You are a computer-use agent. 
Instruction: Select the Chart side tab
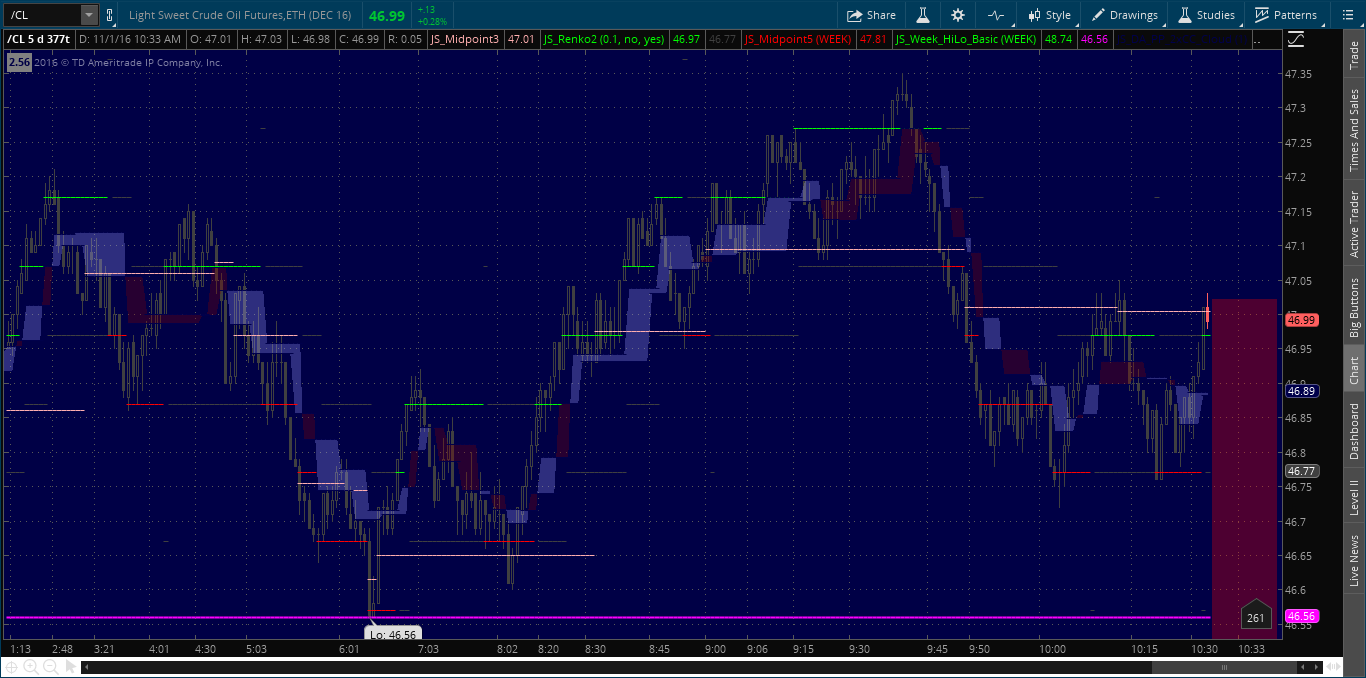click(x=1355, y=370)
